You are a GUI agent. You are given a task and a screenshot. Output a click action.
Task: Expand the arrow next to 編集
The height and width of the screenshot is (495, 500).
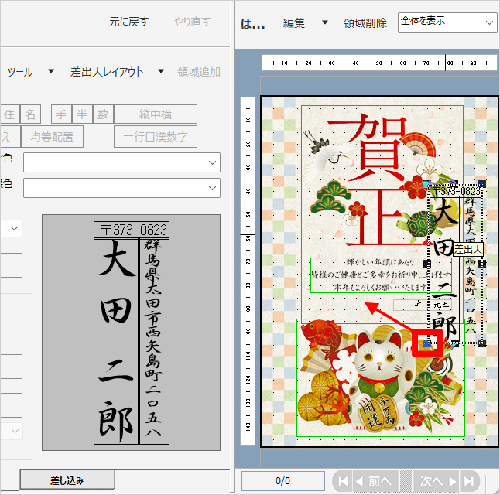325,23
